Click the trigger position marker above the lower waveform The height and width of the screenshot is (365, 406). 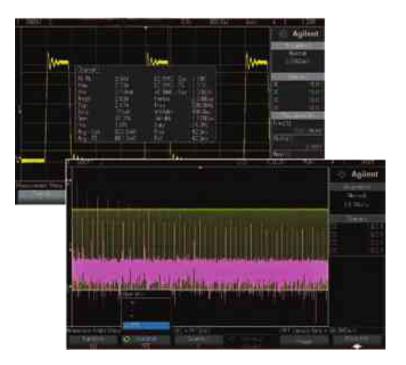click(200, 168)
